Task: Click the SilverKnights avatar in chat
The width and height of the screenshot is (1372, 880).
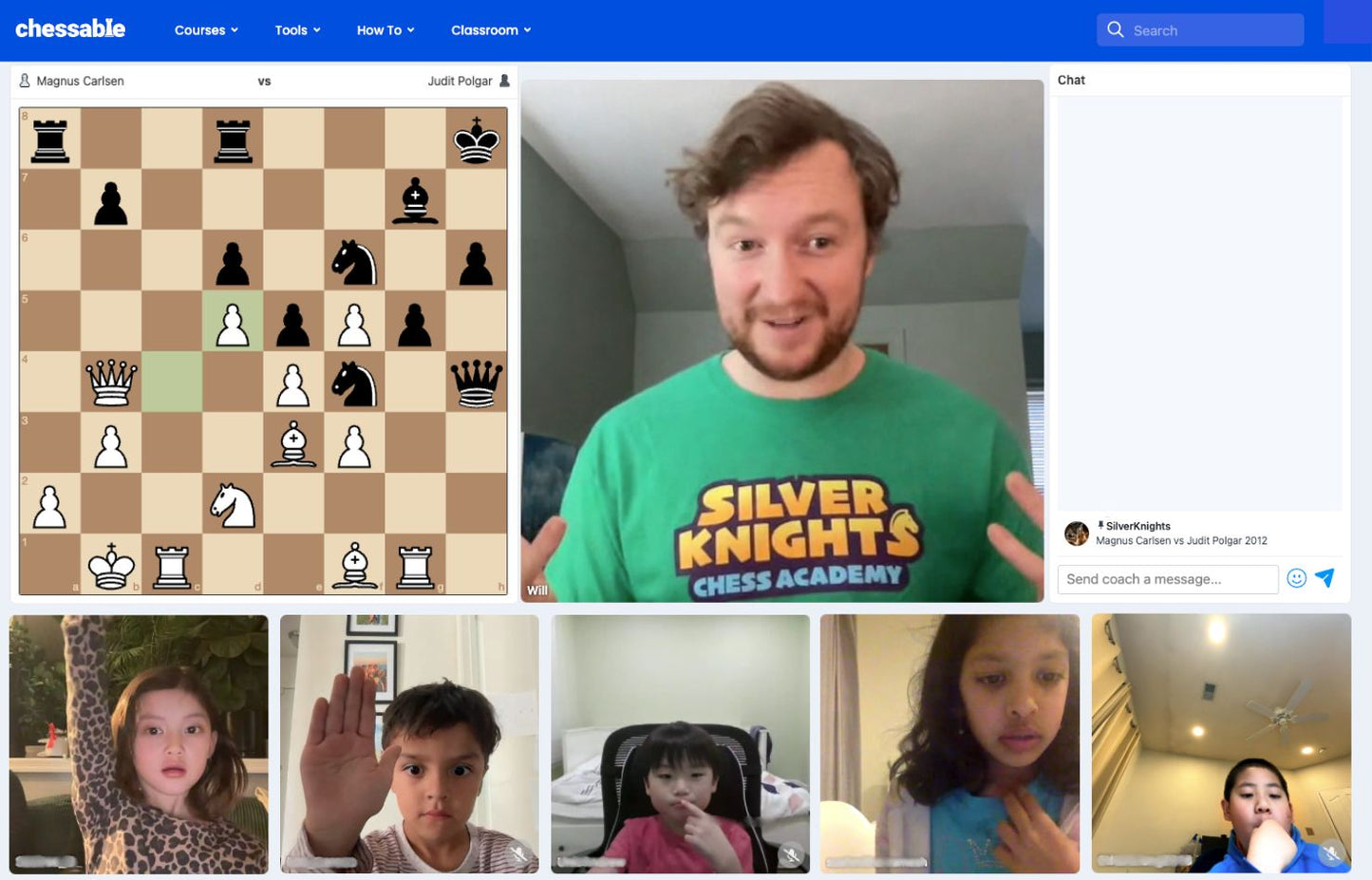Action: [1076, 534]
